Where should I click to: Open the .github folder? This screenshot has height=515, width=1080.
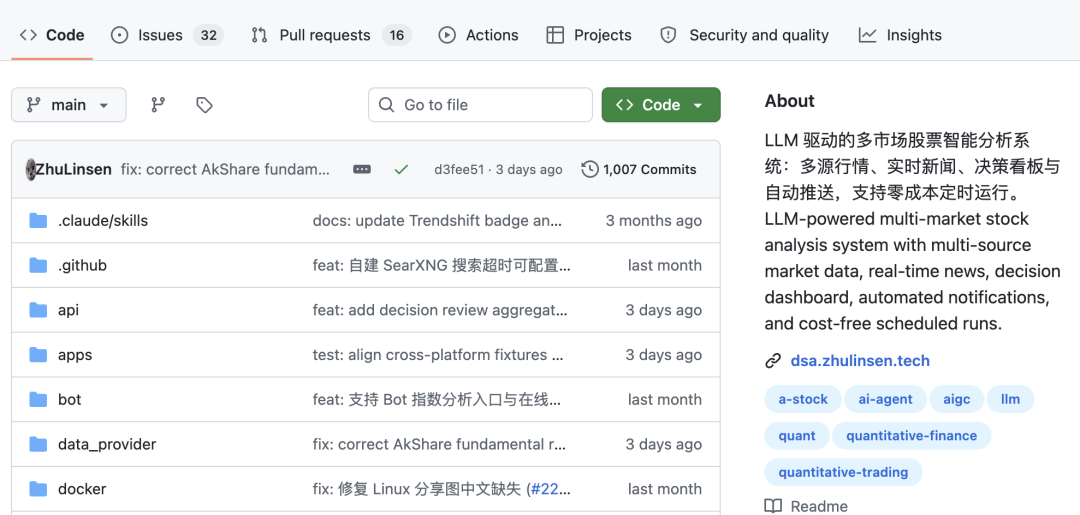pyautogui.click(x=82, y=265)
